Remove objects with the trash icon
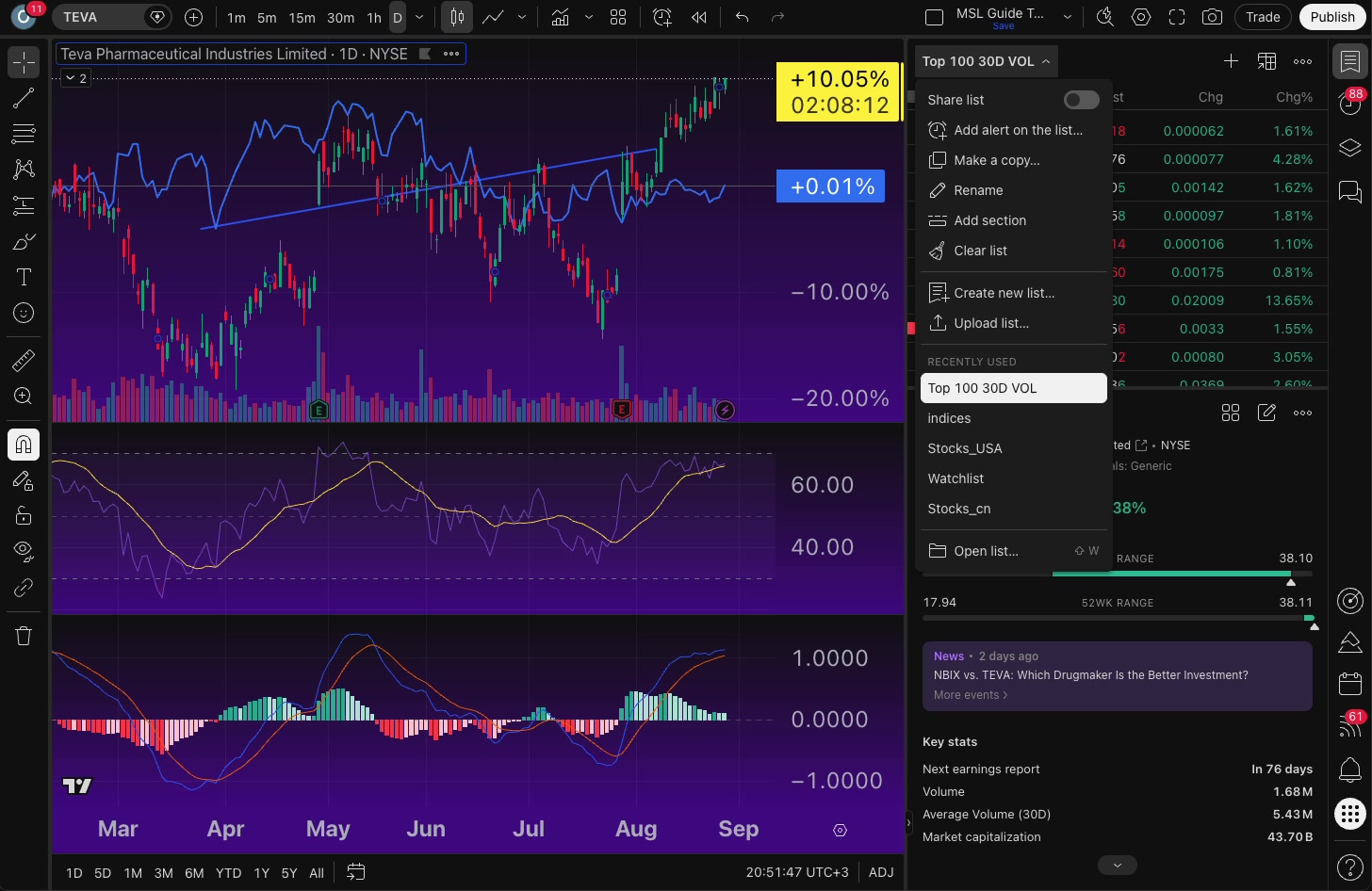The image size is (1372, 891). (24, 636)
